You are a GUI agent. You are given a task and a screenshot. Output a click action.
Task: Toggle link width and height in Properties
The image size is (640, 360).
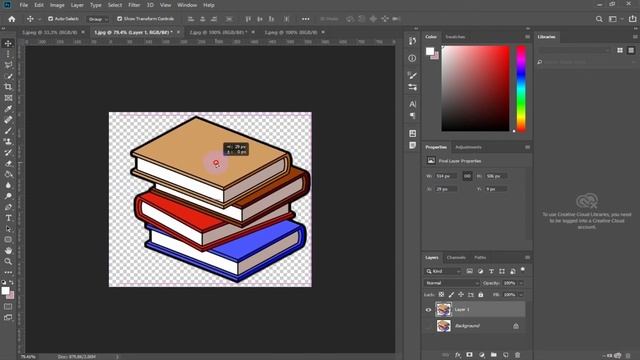point(467,176)
